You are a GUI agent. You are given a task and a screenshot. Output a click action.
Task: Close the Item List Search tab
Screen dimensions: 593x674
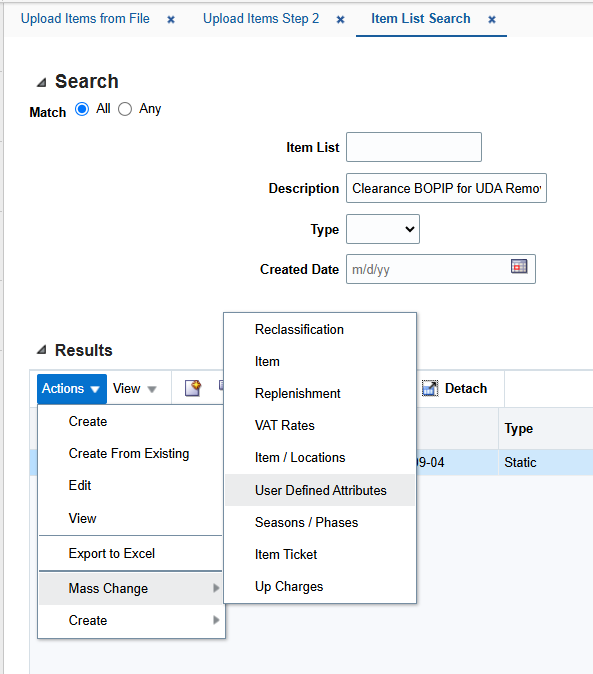pos(492,20)
